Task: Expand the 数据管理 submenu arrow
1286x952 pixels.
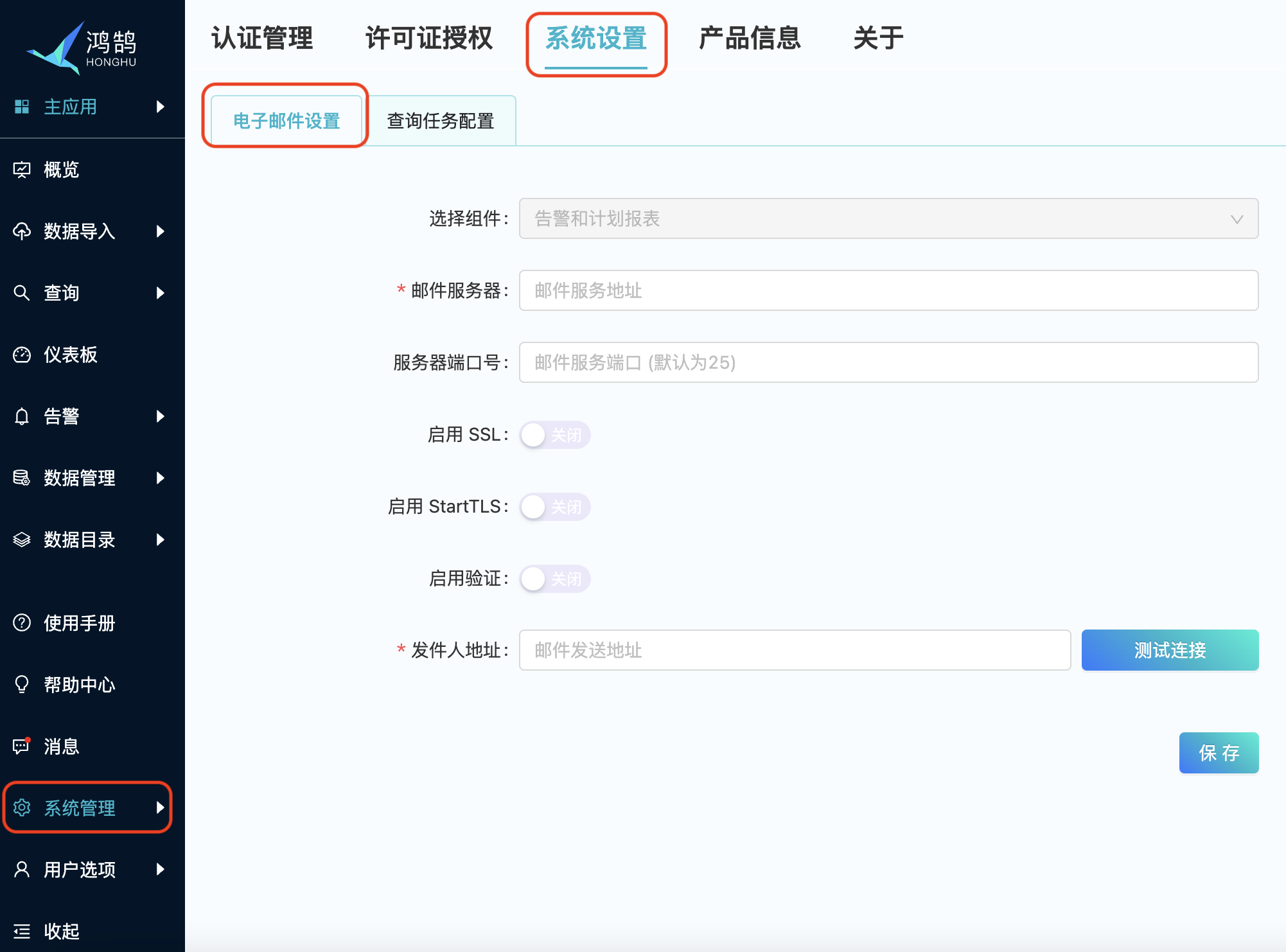Action: [x=161, y=478]
